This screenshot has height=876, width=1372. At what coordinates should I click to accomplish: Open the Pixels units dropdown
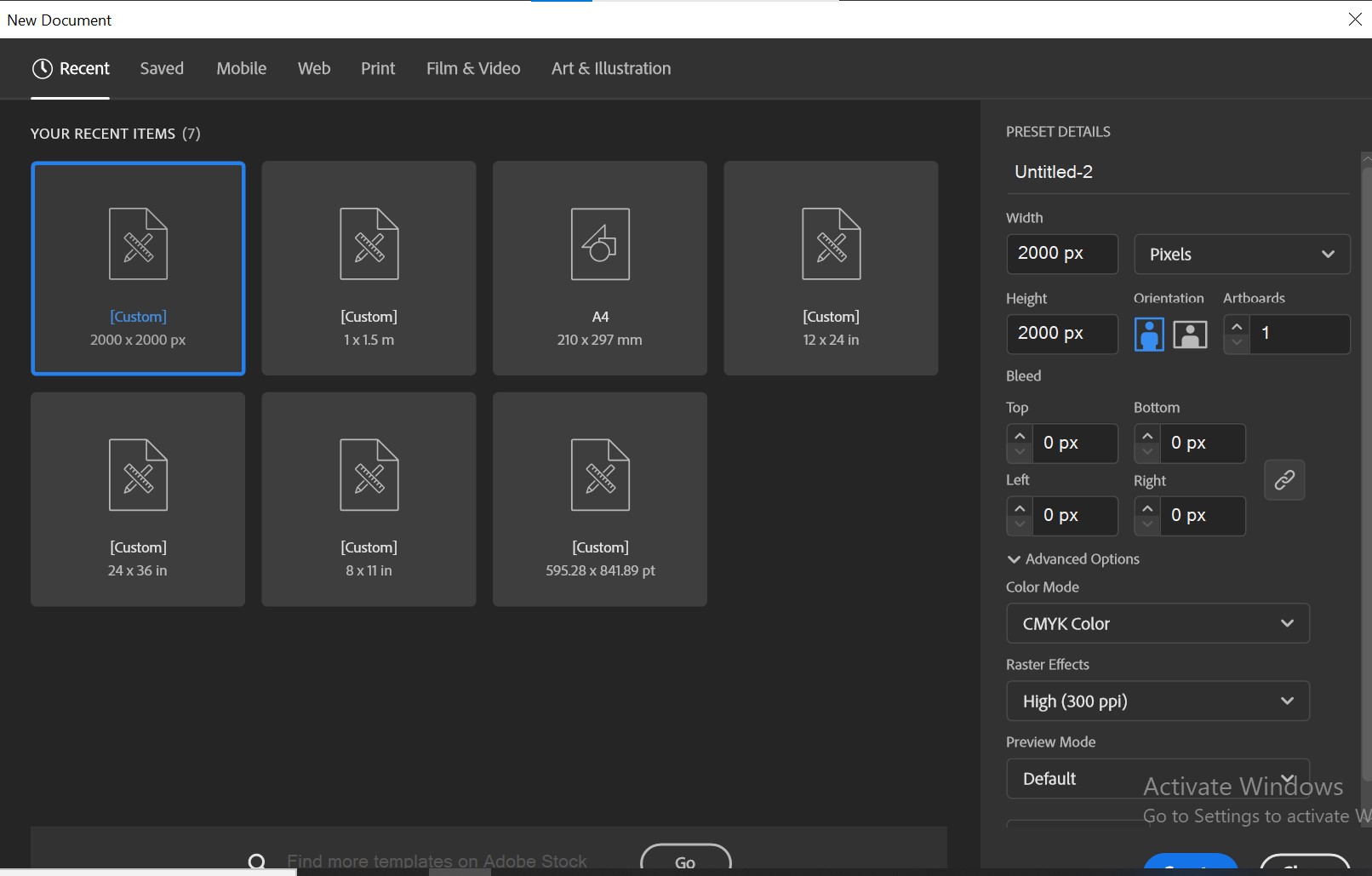(x=1242, y=255)
